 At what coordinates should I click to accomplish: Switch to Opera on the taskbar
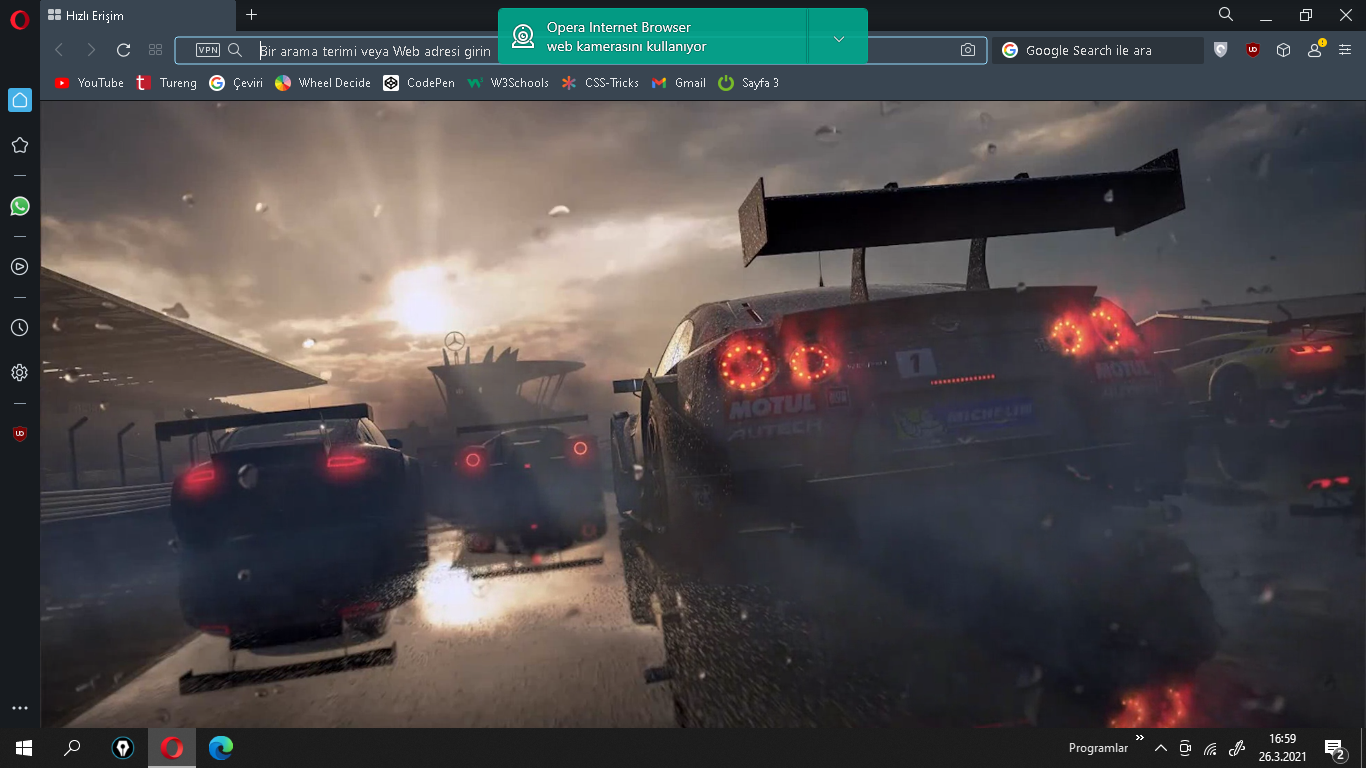tap(172, 748)
